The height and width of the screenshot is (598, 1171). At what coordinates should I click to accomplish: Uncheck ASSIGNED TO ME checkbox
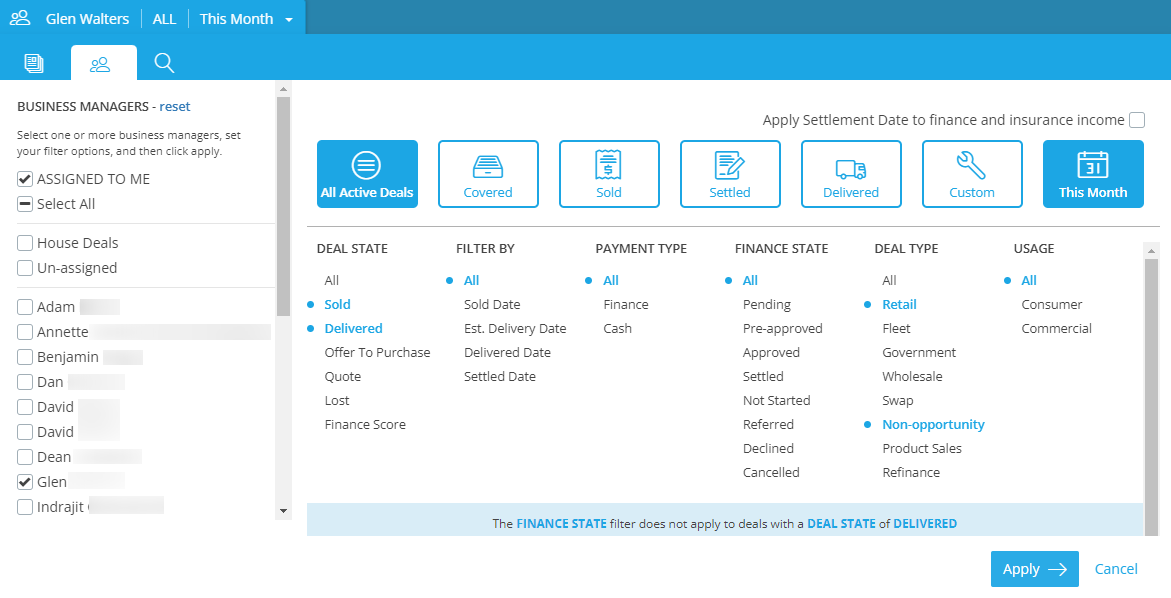coord(25,179)
